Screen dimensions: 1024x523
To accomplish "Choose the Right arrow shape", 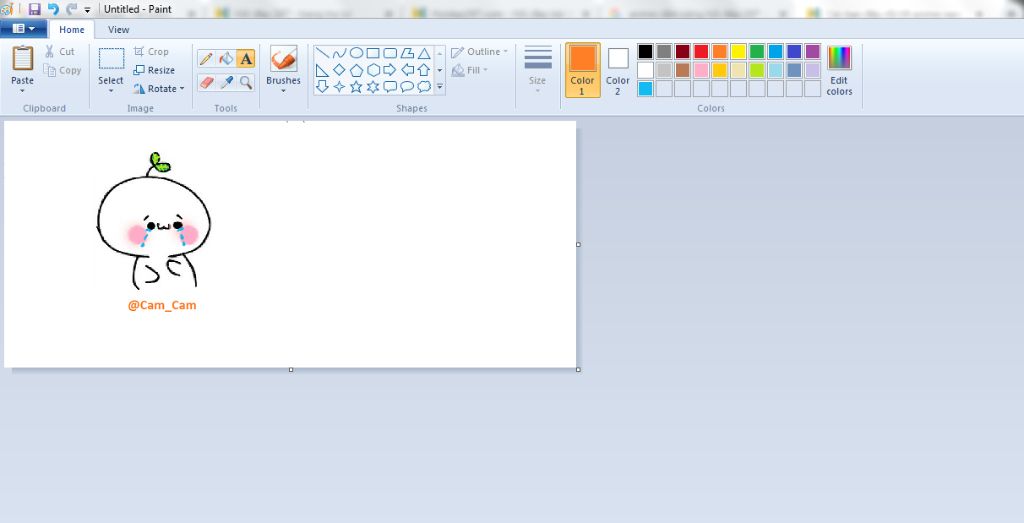I will coord(390,70).
